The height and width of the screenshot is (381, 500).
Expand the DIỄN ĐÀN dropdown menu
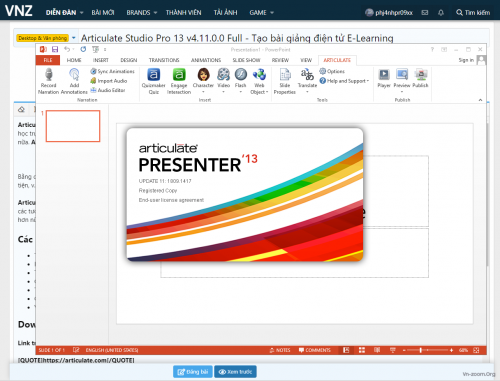(x=64, y=13)
